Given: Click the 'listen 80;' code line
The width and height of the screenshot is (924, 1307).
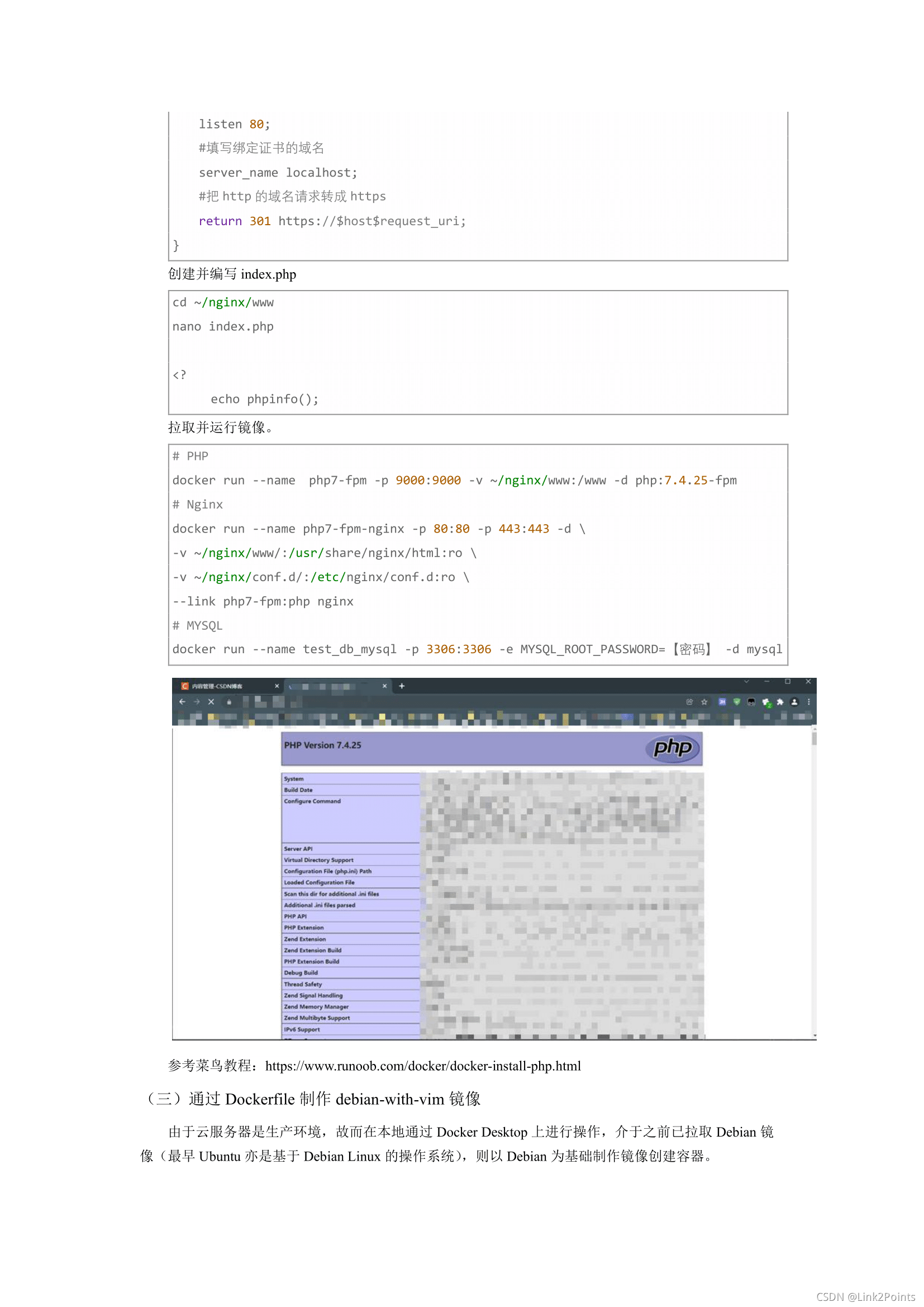Looking at the screenshot, I should pyautogui.click(x=235, y=124).
